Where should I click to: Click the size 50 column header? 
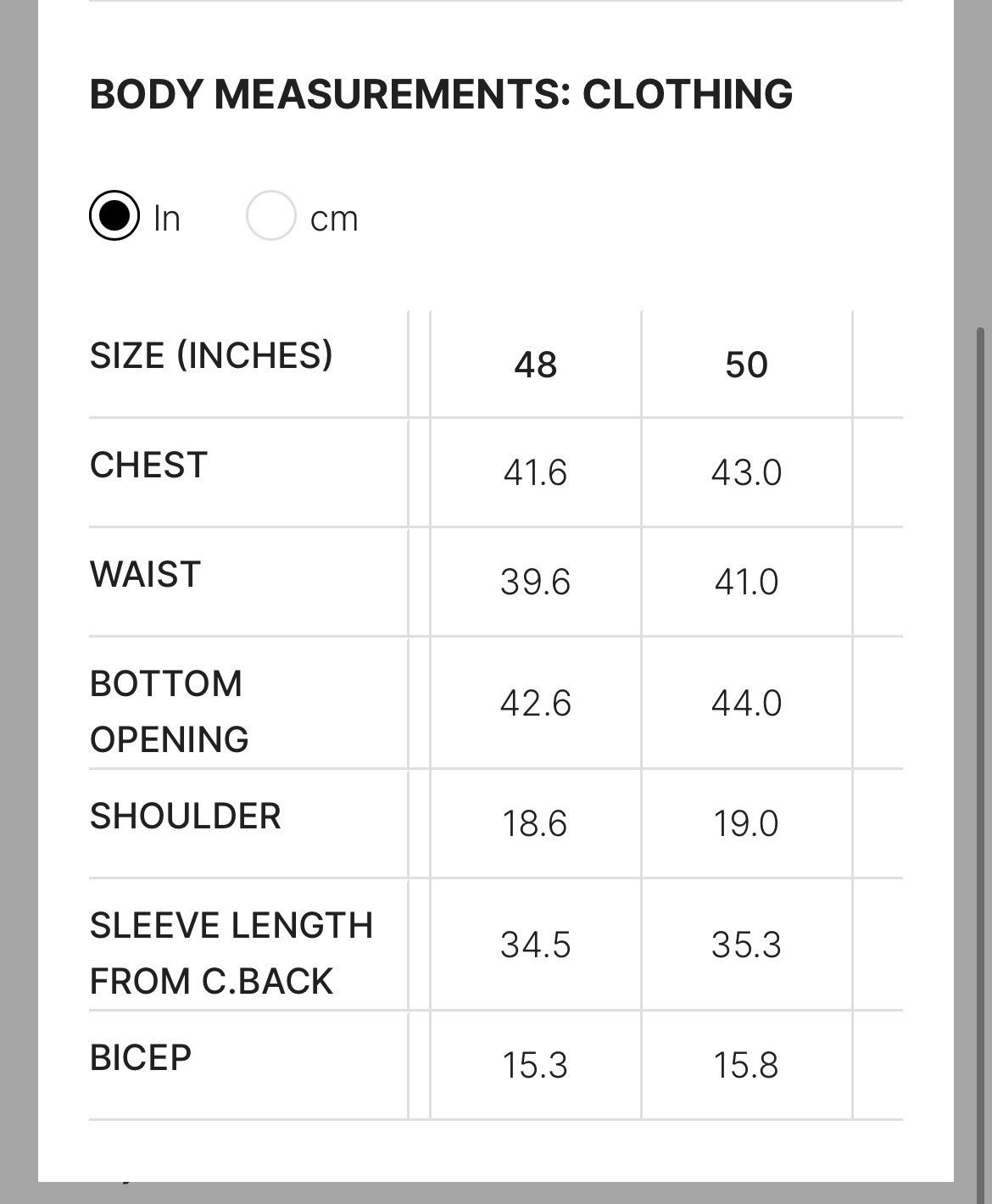(746, 365)
